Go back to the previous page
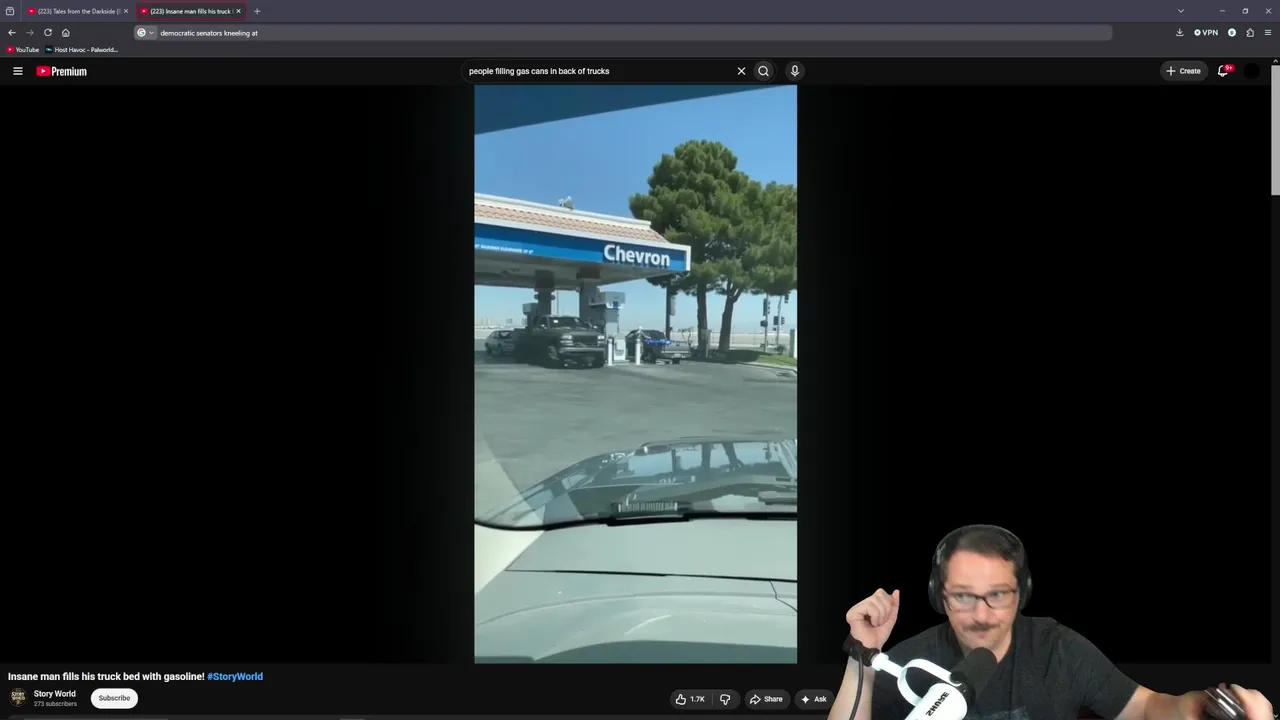This screenshot has height=720, width=1280. 12,32
